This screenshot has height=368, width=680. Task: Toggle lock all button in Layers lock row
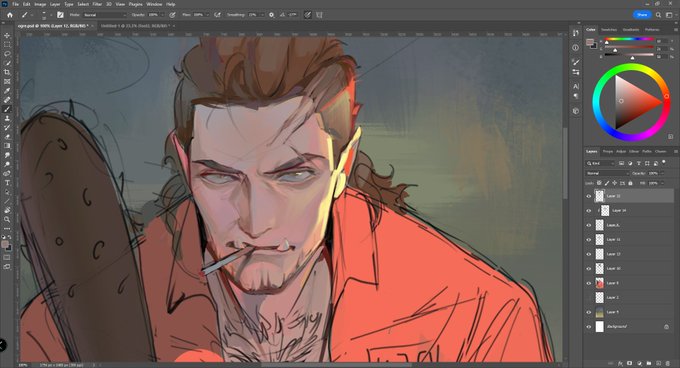pyautogui.click(x=631, y=183)
